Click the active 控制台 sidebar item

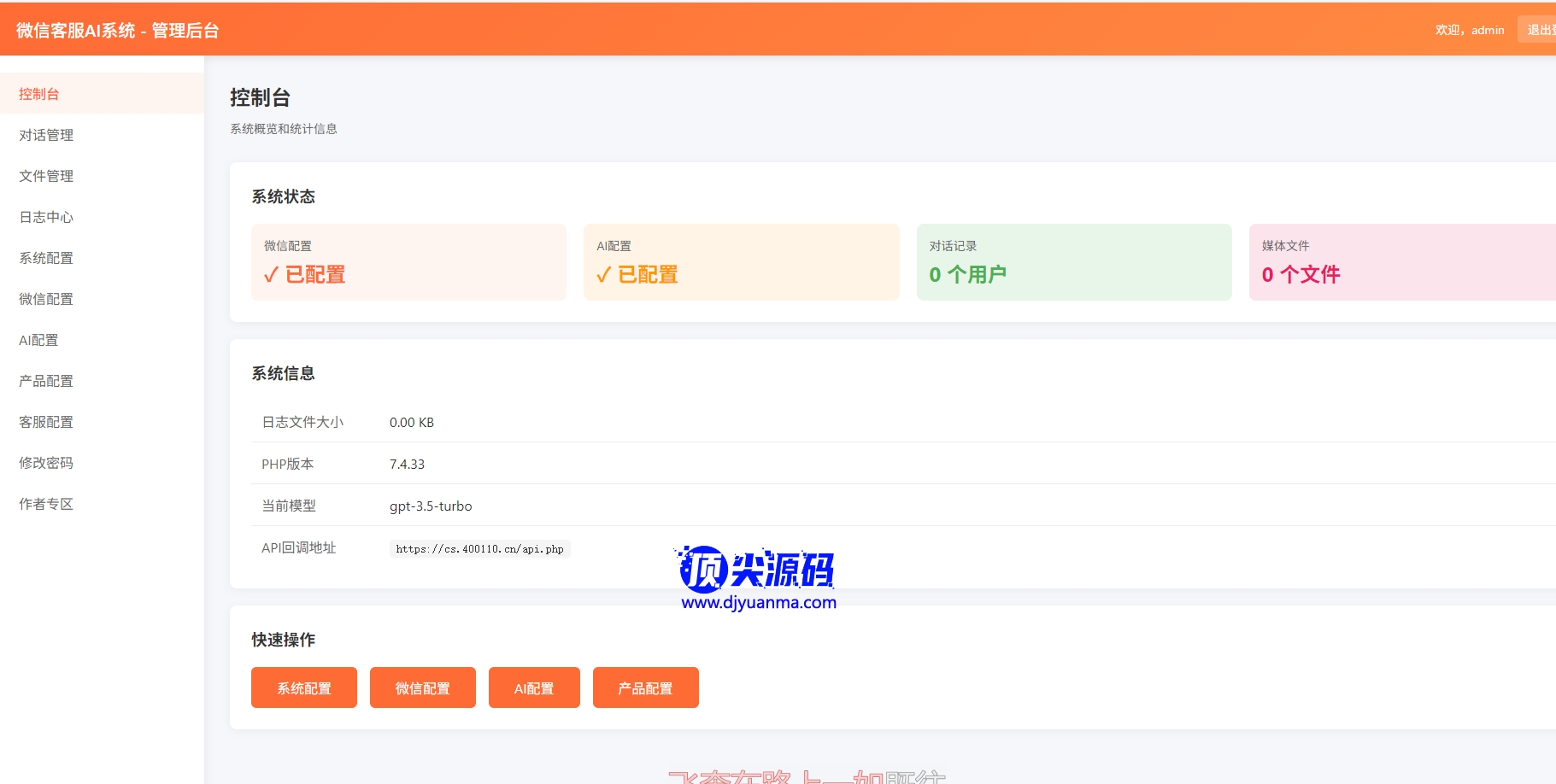click(39, 94)
